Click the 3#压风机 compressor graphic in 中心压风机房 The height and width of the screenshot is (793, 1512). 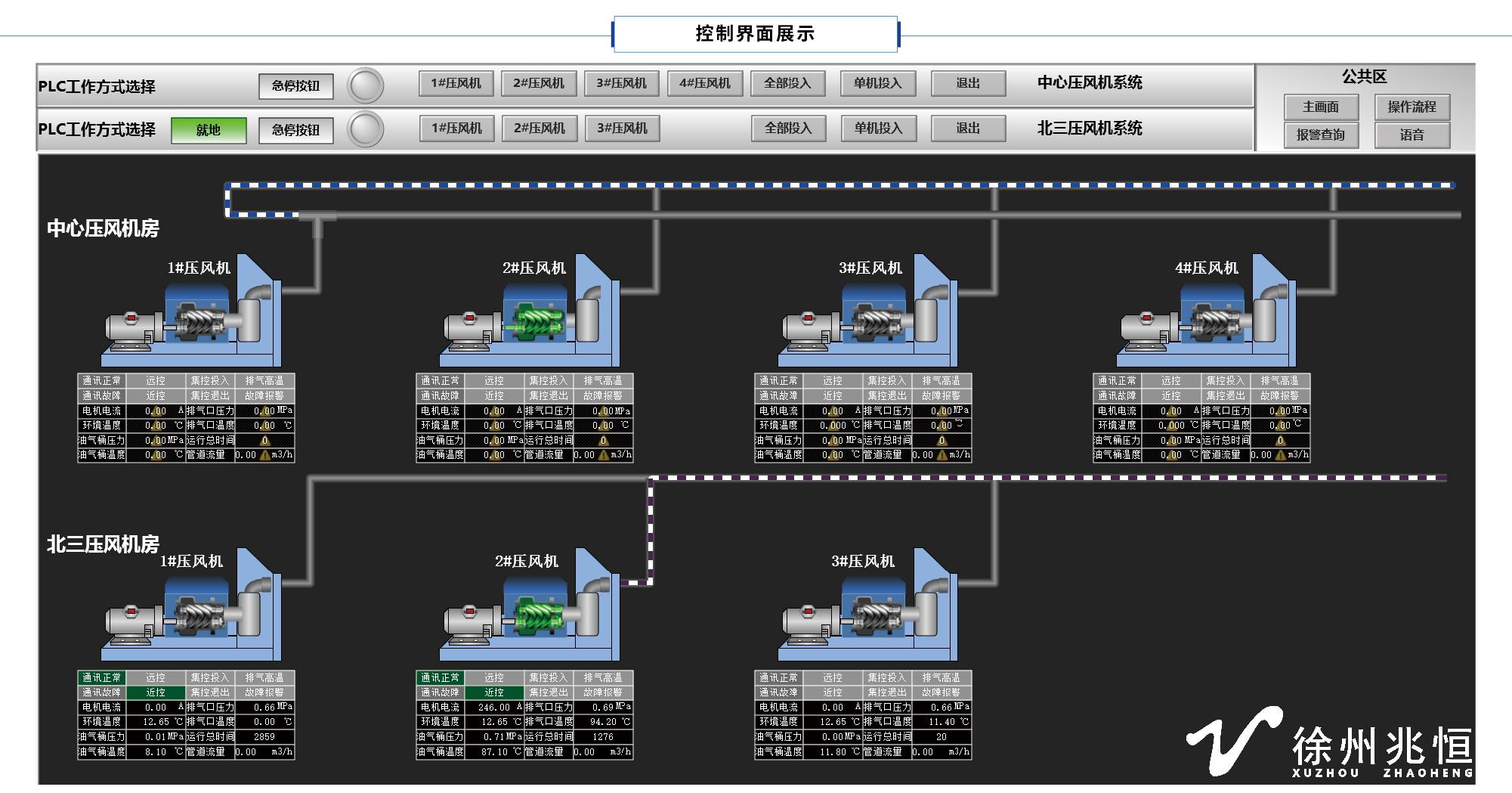[869, 318]
